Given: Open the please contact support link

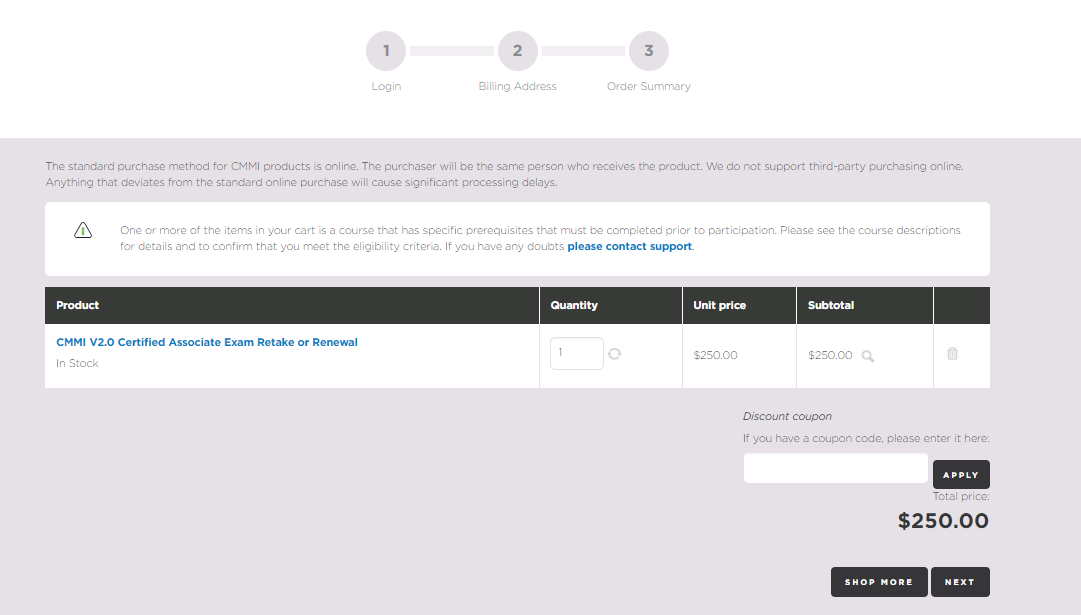Looking at the screenshot, I should [629, 246].
